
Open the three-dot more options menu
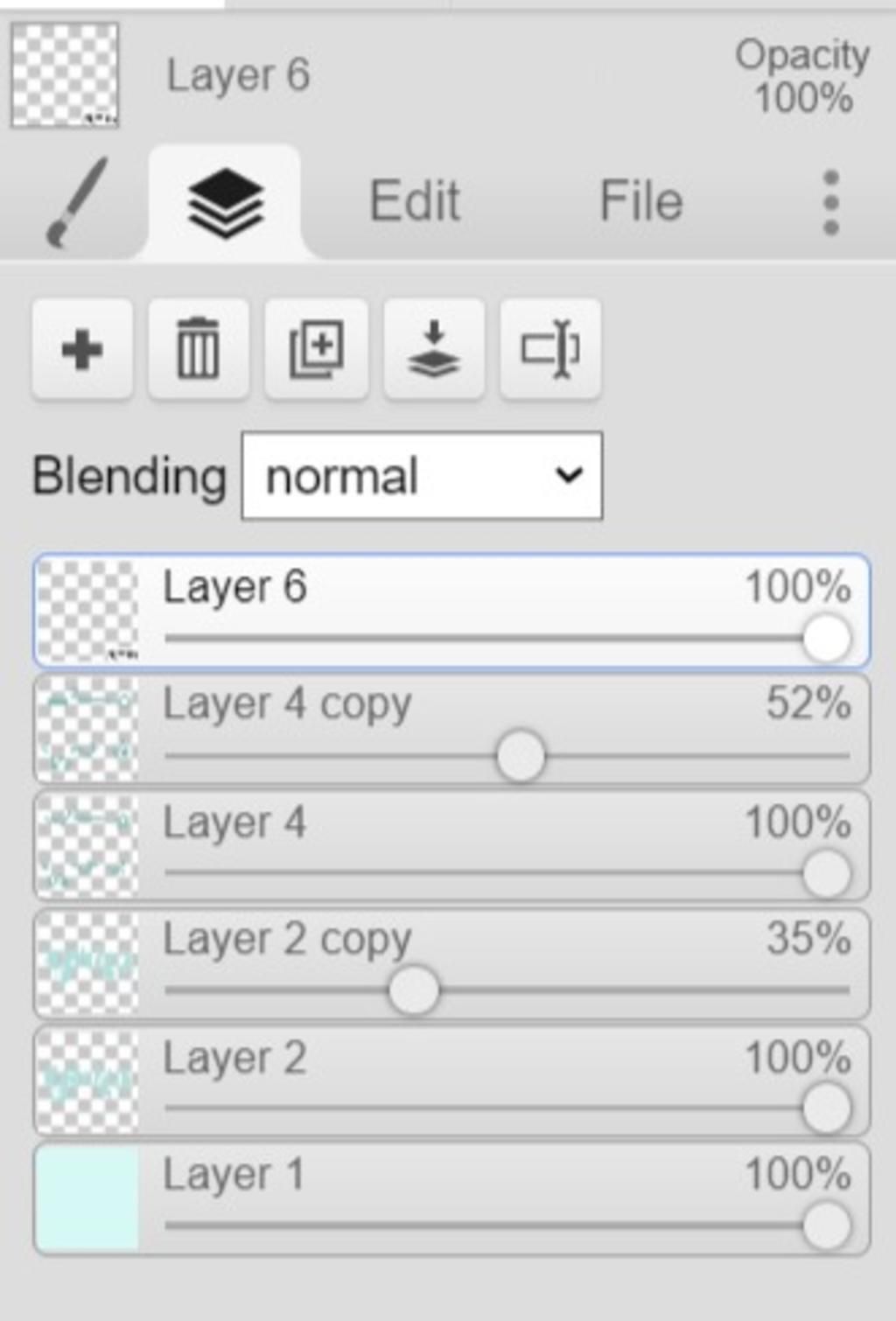click(830, 203)
